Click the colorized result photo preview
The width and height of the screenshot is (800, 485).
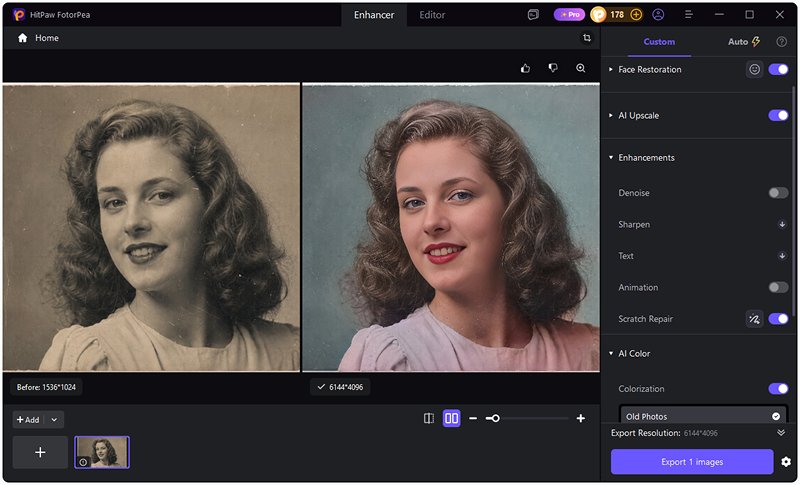451,227
